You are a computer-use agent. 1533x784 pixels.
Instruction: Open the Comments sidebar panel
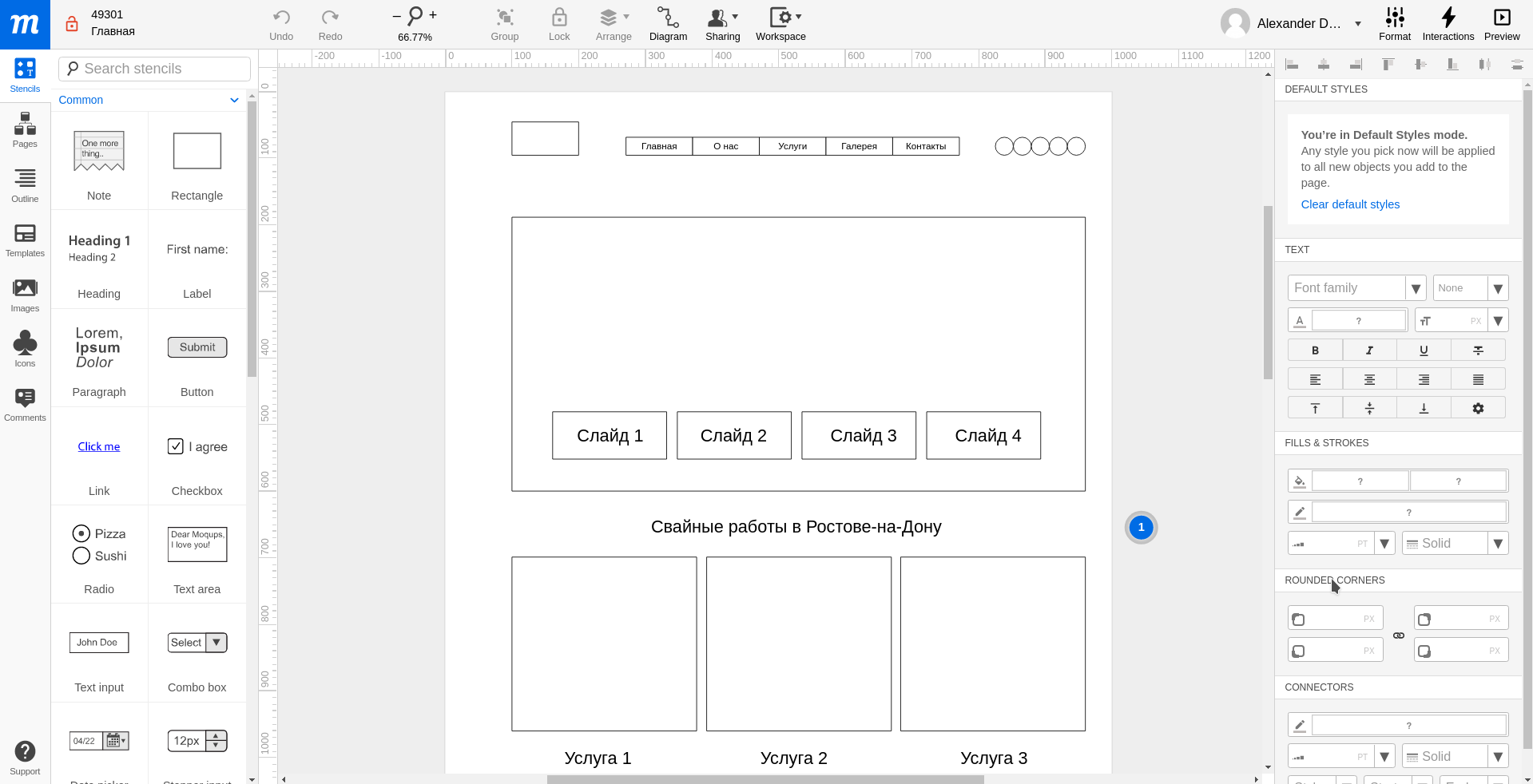pos(25,404)
